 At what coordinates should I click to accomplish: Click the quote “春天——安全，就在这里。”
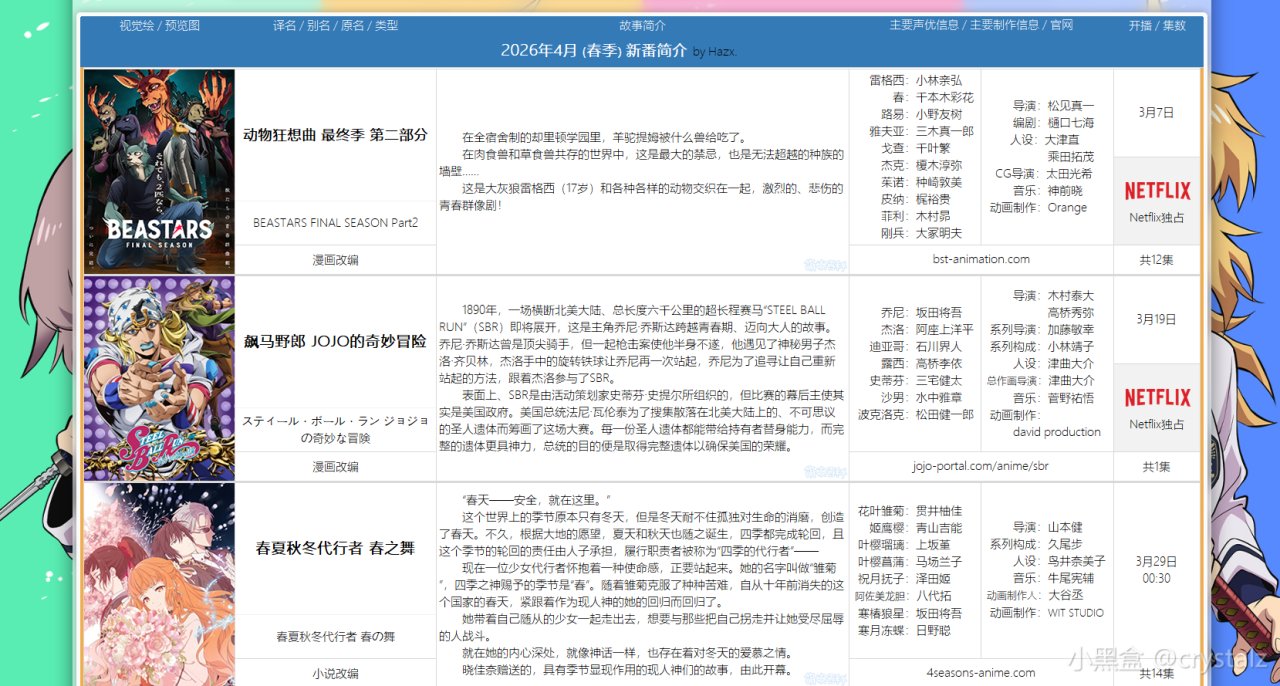[536, 499]
